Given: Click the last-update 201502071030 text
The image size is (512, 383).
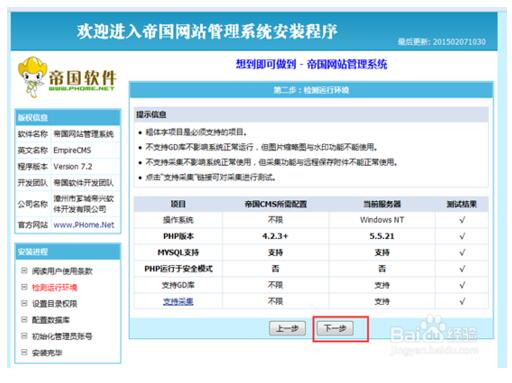Looking at the screenshot, I should click(442, 42).
